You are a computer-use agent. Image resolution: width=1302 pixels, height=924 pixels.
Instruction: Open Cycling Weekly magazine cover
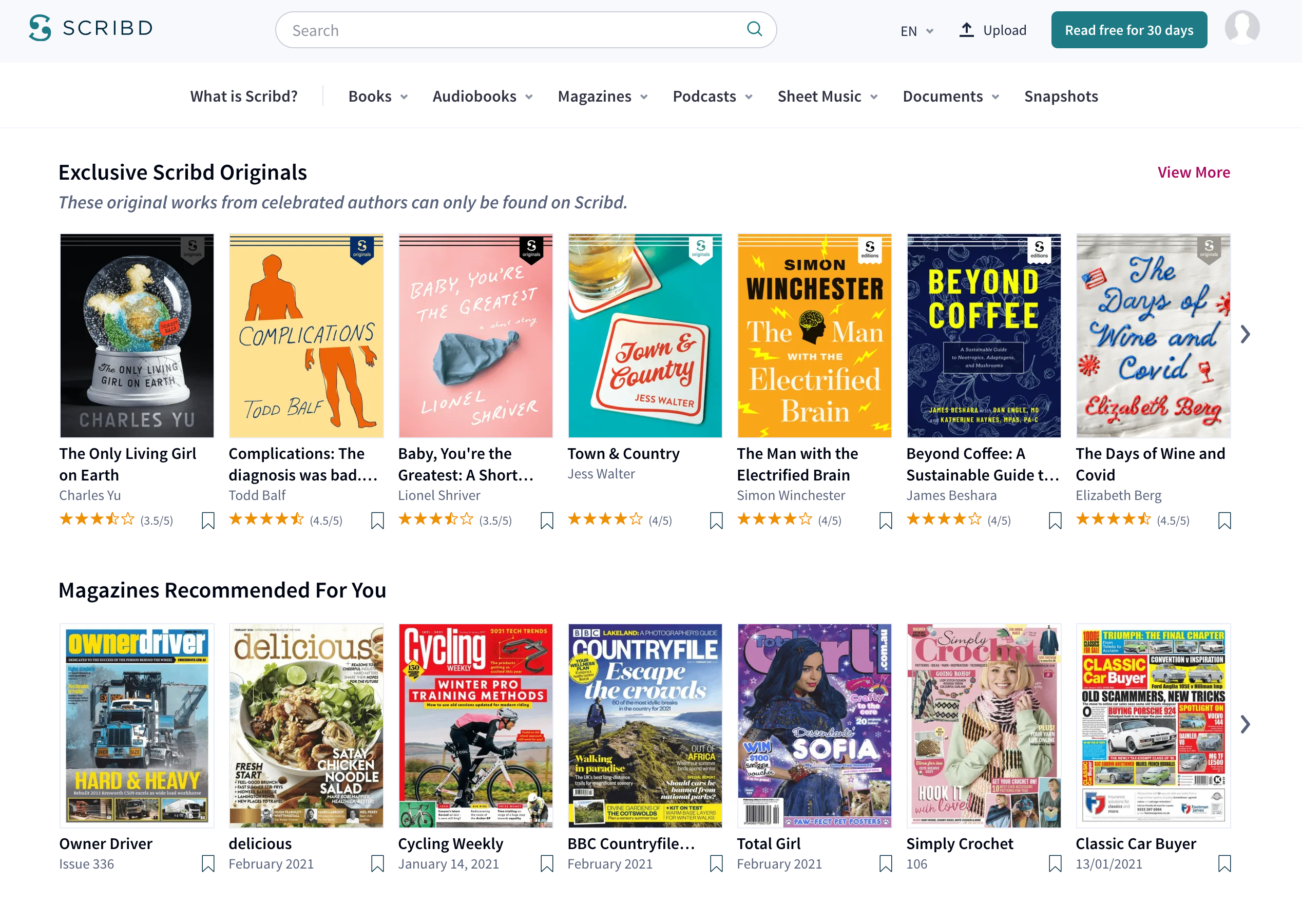click(x=476, y=725)
